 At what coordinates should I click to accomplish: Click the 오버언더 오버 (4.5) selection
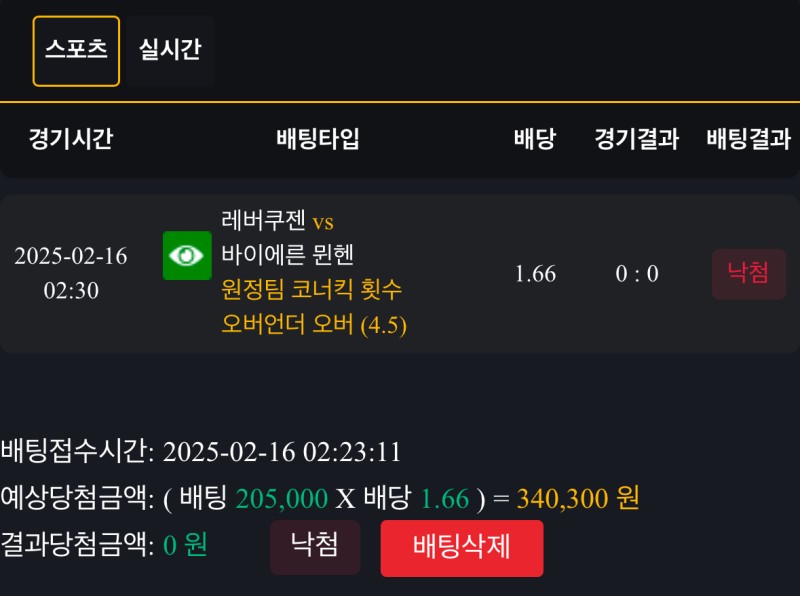(314, 325)
